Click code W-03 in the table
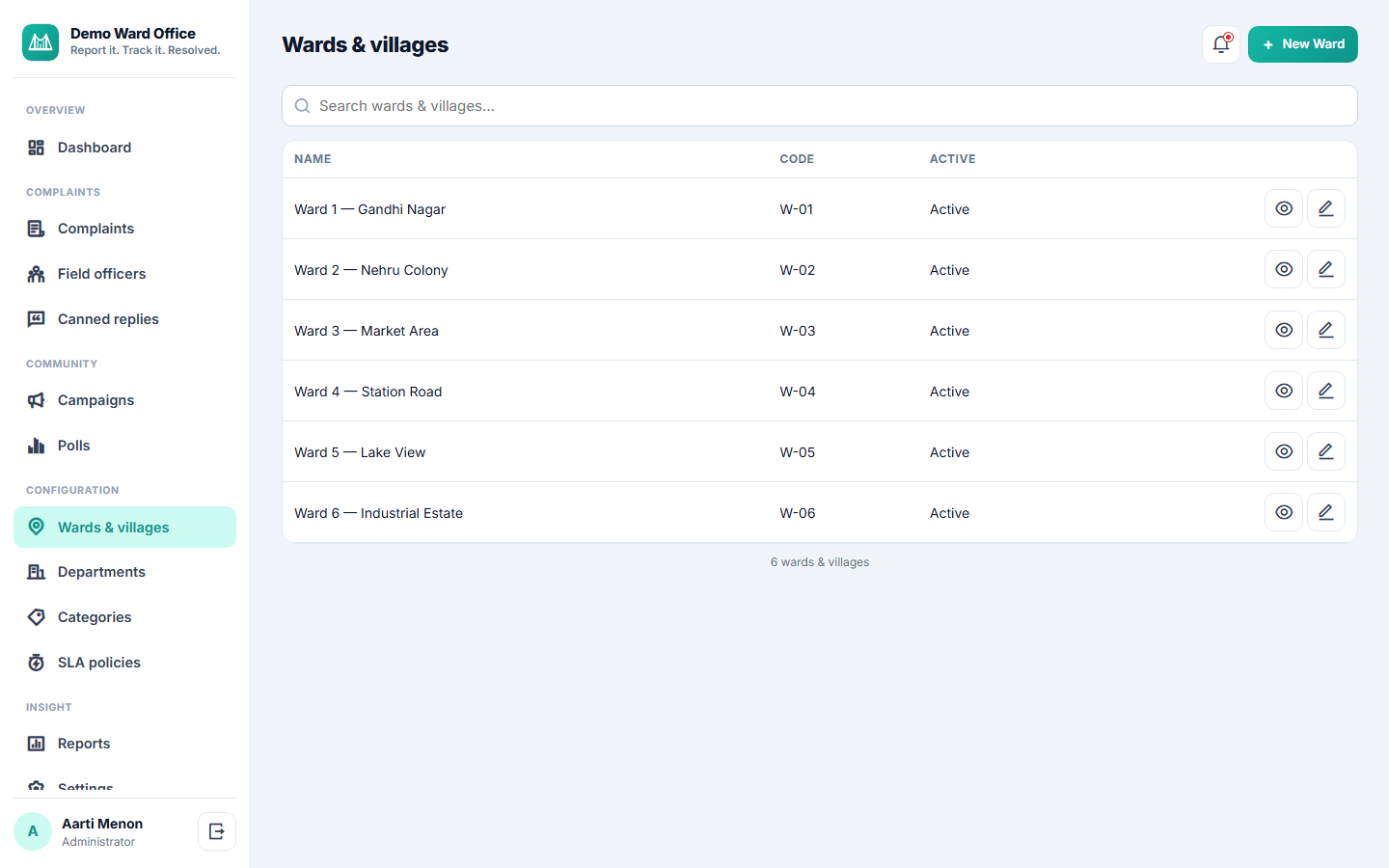 [798, 331]
